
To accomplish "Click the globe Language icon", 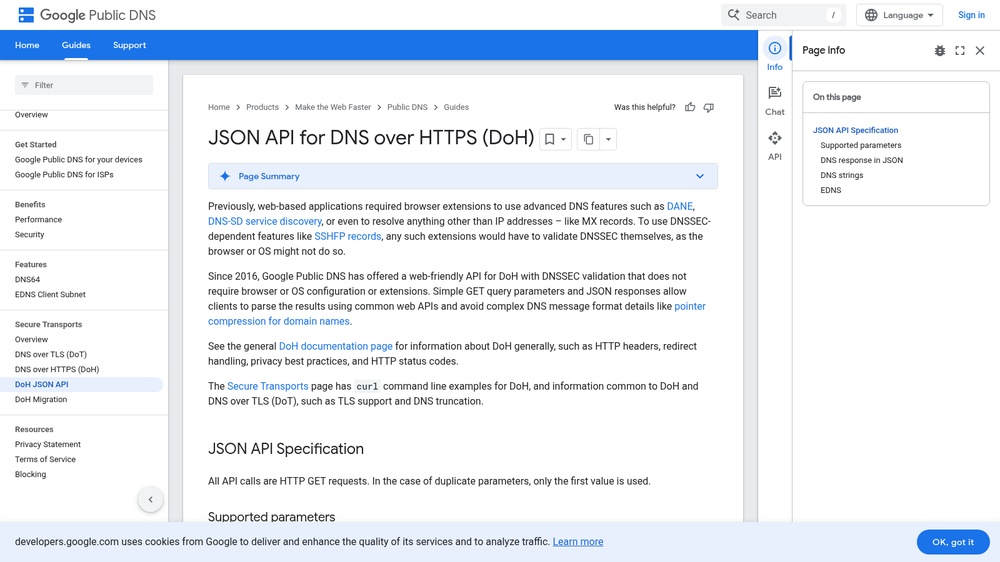I will click(871, 15).
